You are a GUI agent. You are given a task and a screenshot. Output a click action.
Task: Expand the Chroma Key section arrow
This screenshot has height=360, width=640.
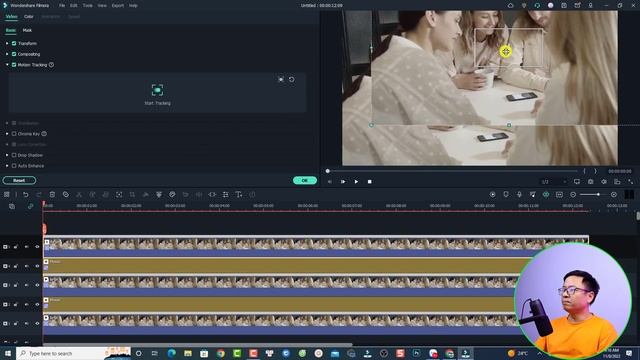pyautogui.click(x=7, y=133)
